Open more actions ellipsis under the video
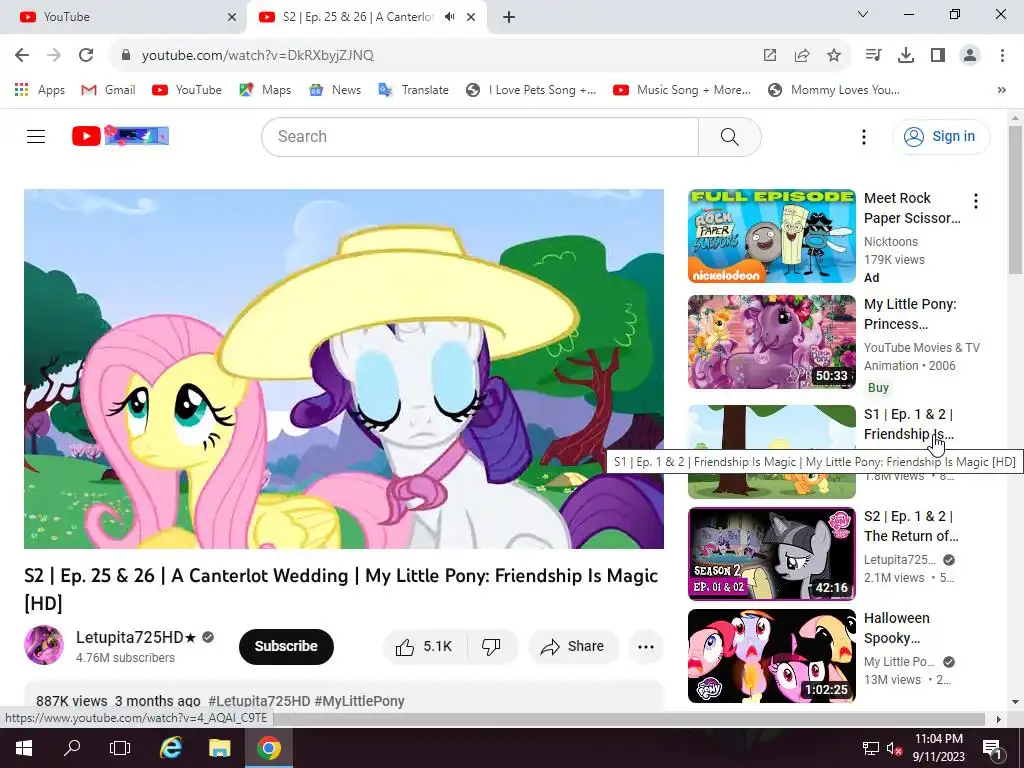 [x=645, y=647]
